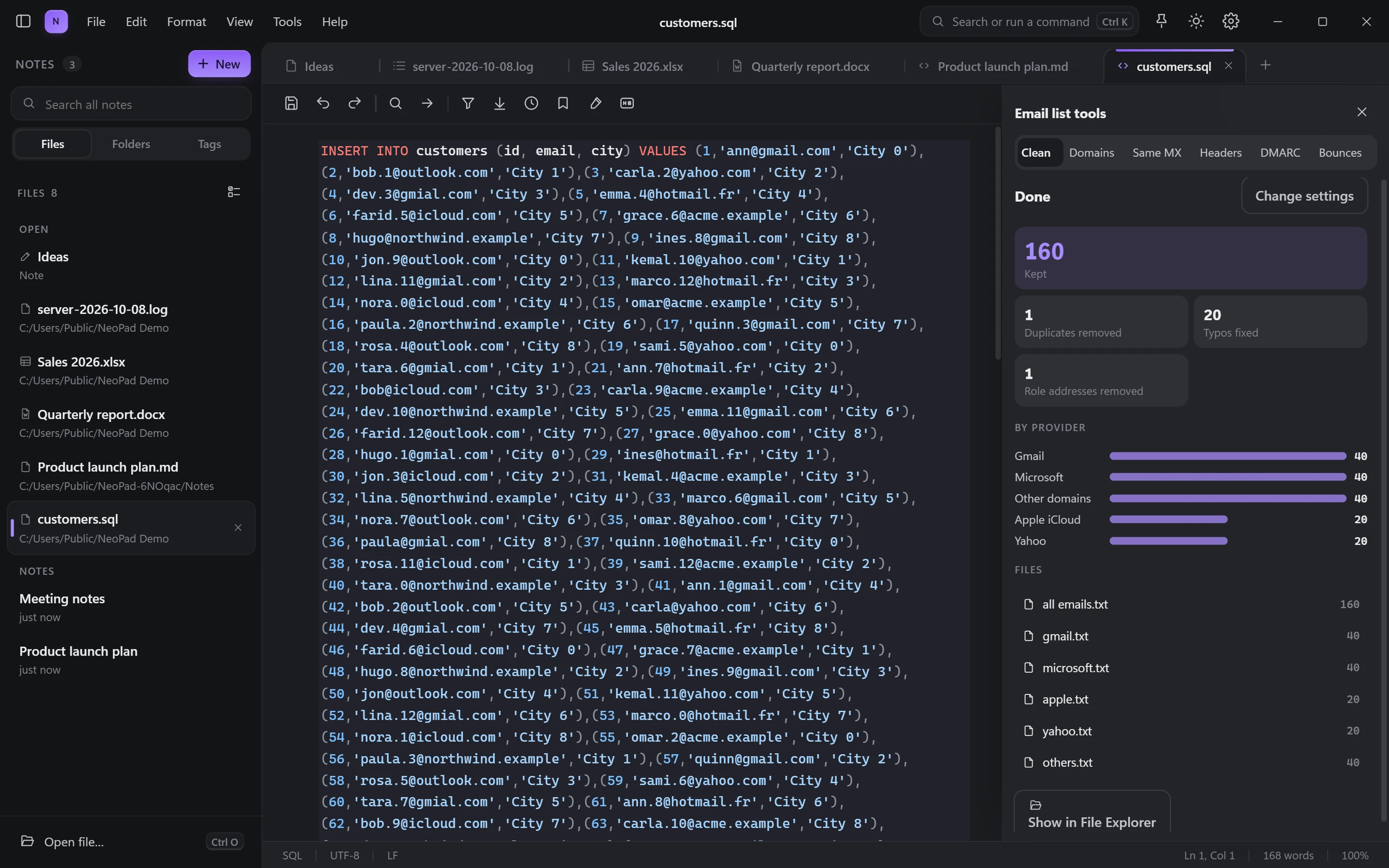This screenshot has width=1389, height=868.
Task: Click the gmail.txt file icon
Action: [x=1029, y=636]
